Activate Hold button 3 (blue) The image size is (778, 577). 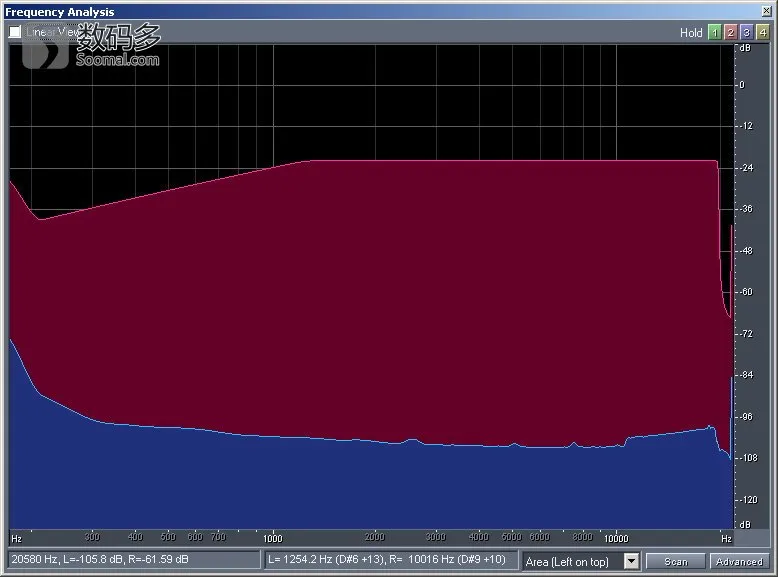pyautogui.click(x=746, y=33)
